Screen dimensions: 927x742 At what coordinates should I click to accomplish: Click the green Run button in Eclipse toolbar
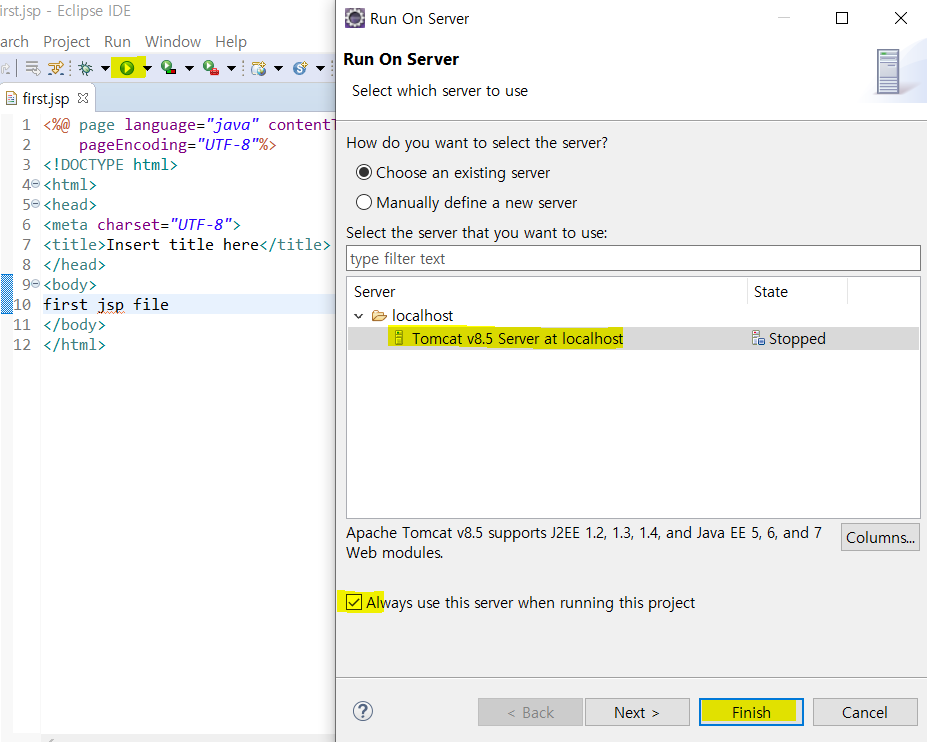pyautogui.click(x=127, y=68)
